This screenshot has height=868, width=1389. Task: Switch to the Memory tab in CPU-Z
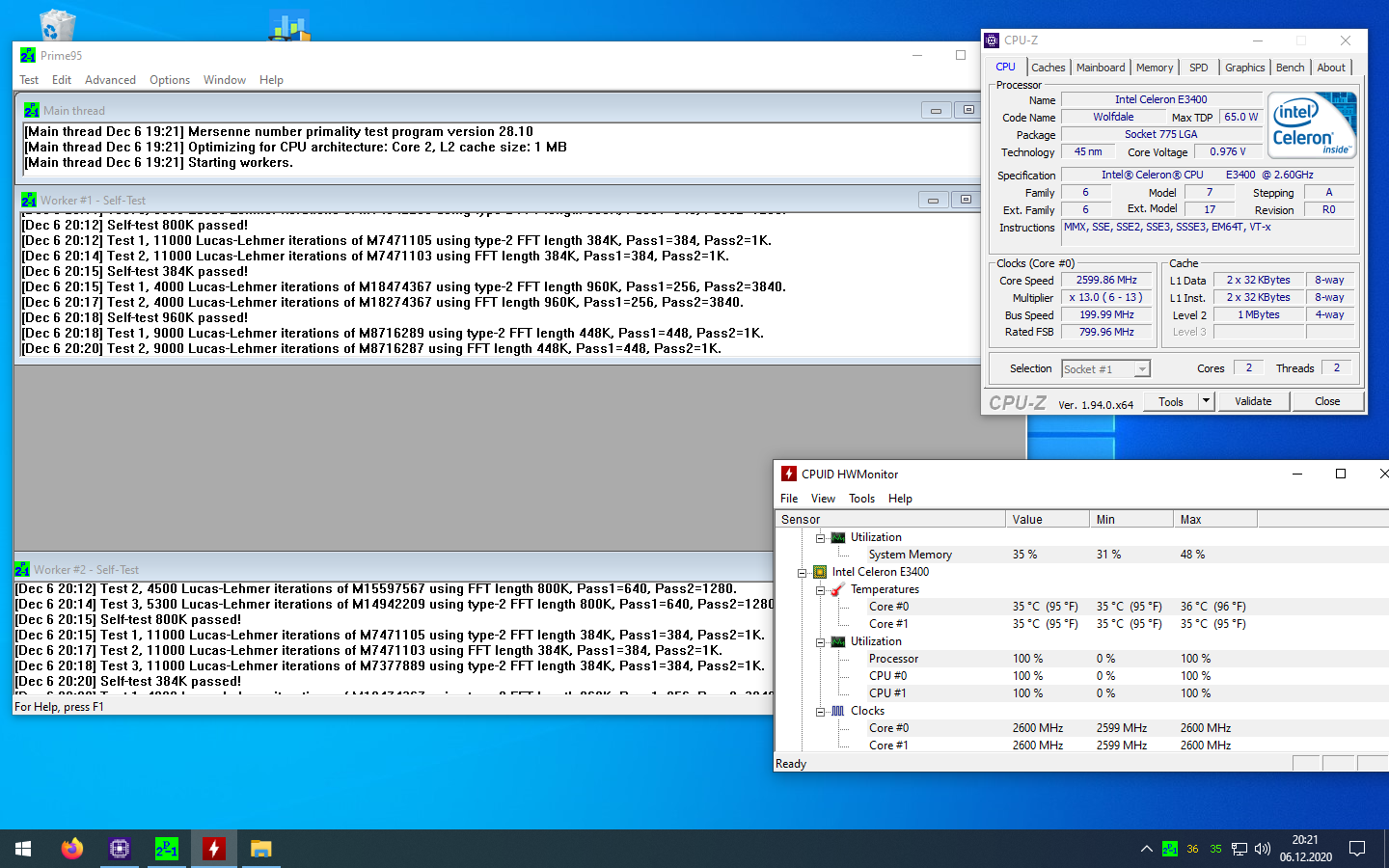1155,68
